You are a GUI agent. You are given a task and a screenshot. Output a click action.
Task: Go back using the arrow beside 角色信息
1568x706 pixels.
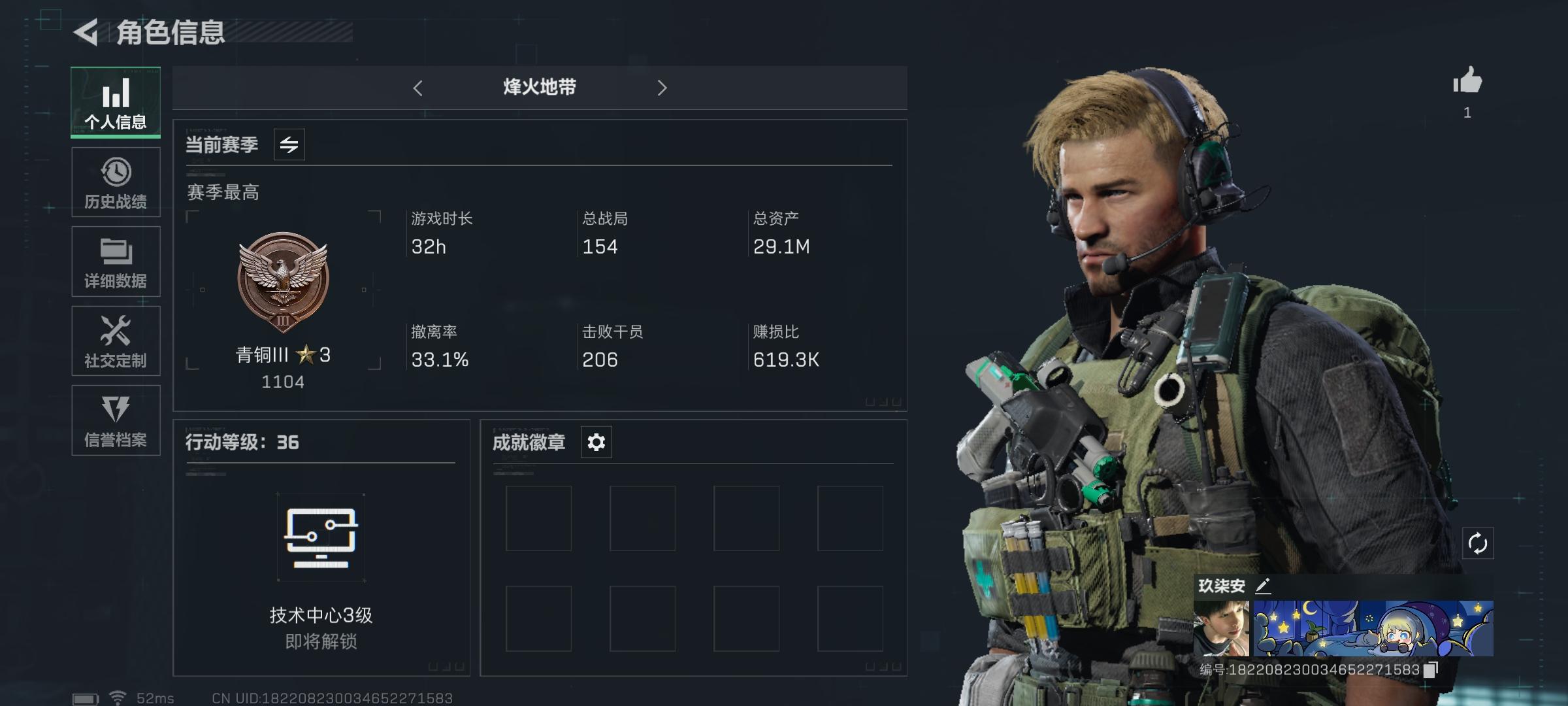[x=86, y=32]
